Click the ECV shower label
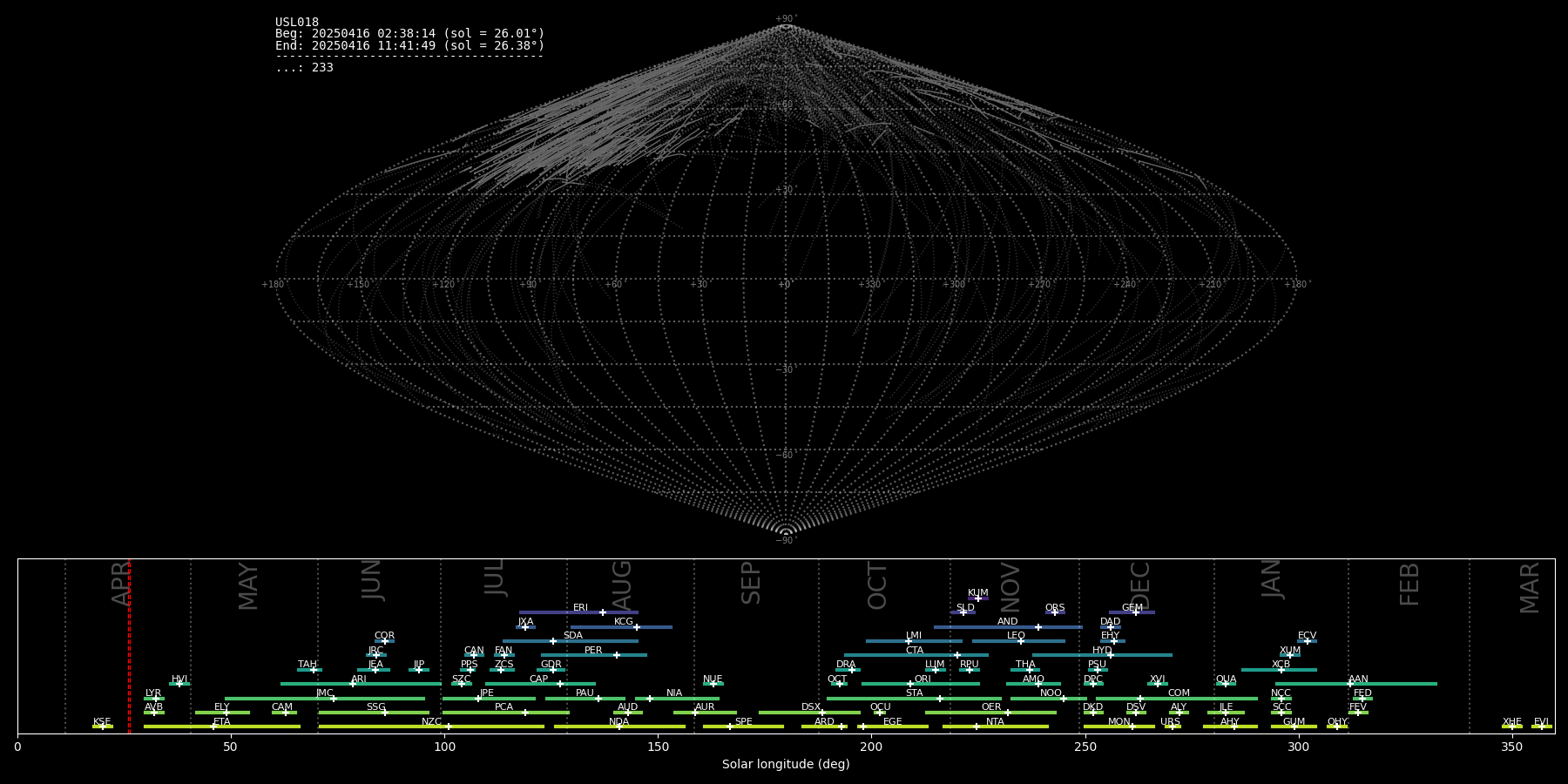 [x=1308, y=636]
